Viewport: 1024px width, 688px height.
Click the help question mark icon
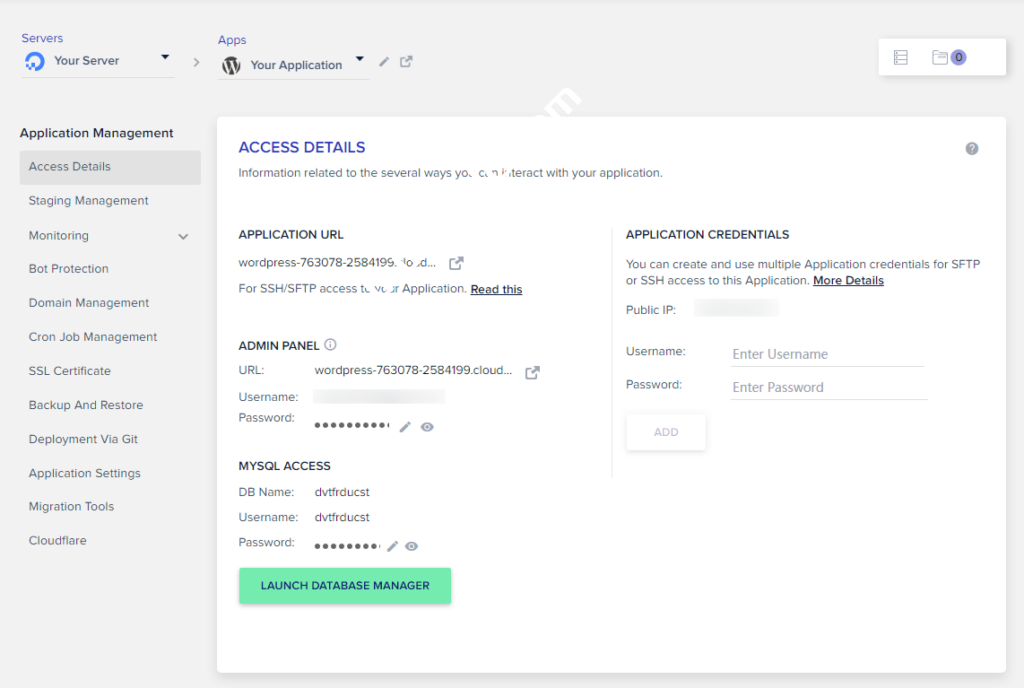coord(971,149)
